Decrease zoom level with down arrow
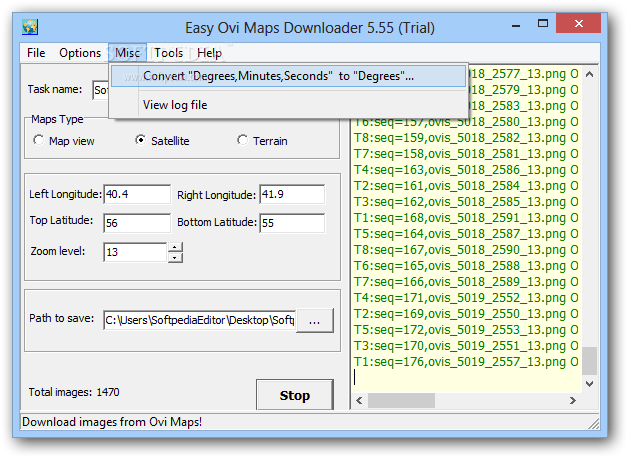 pos(175,257)
